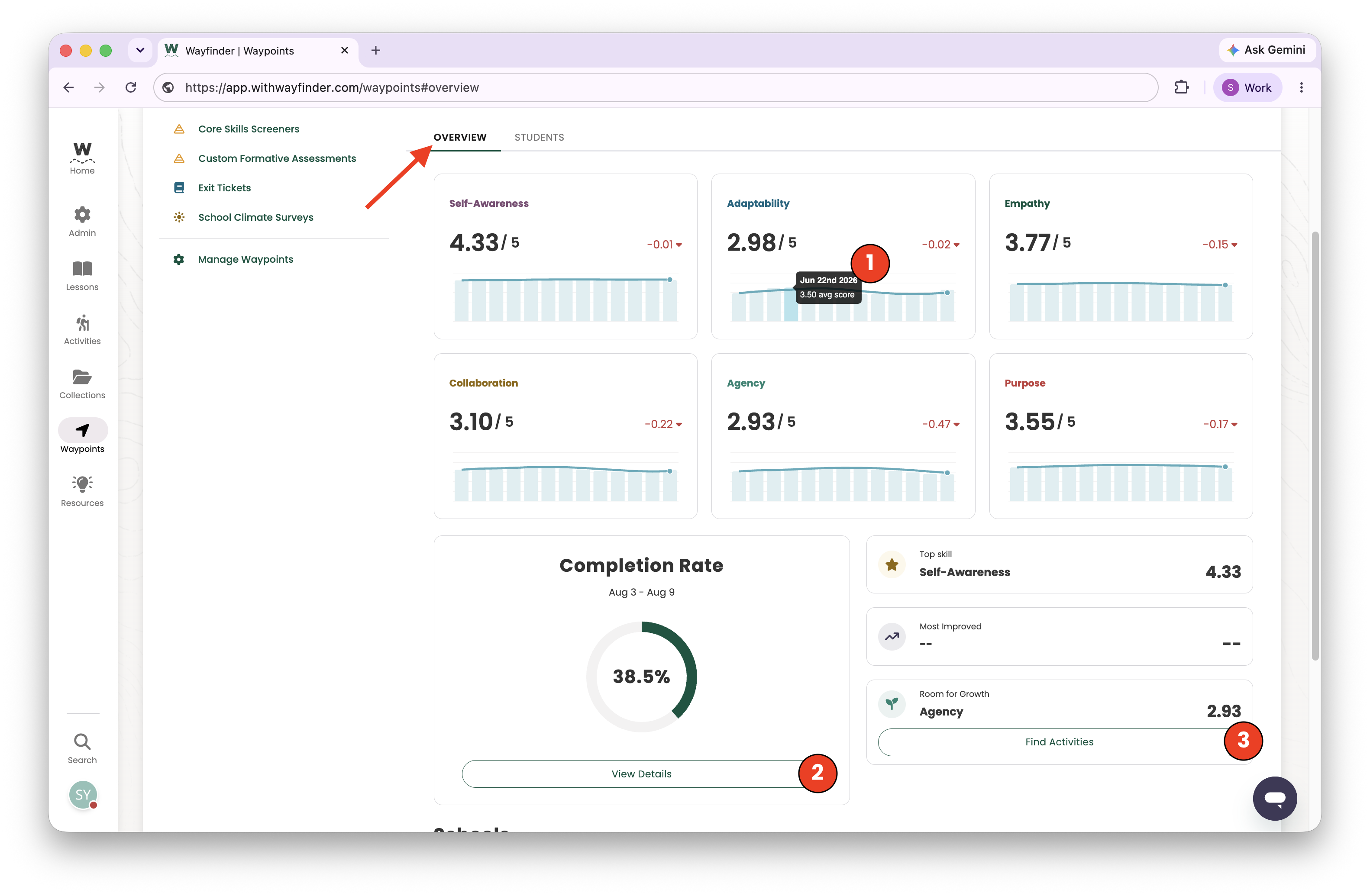Click the browser address bar
Screen dimensions: 1370x896
tap(656, 87)
